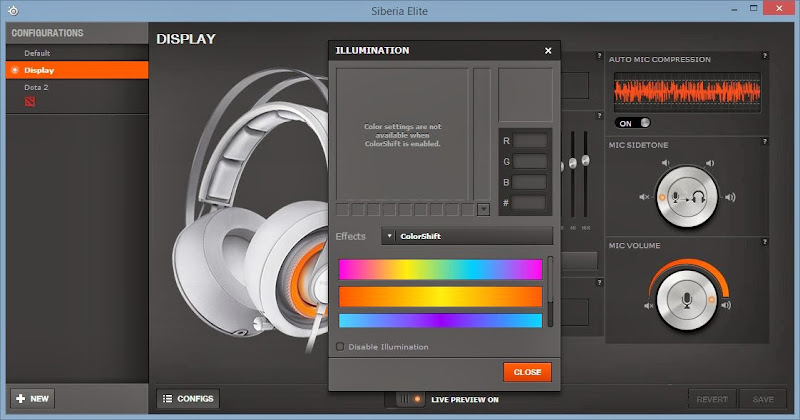Open help for Mic Volume

764,242
